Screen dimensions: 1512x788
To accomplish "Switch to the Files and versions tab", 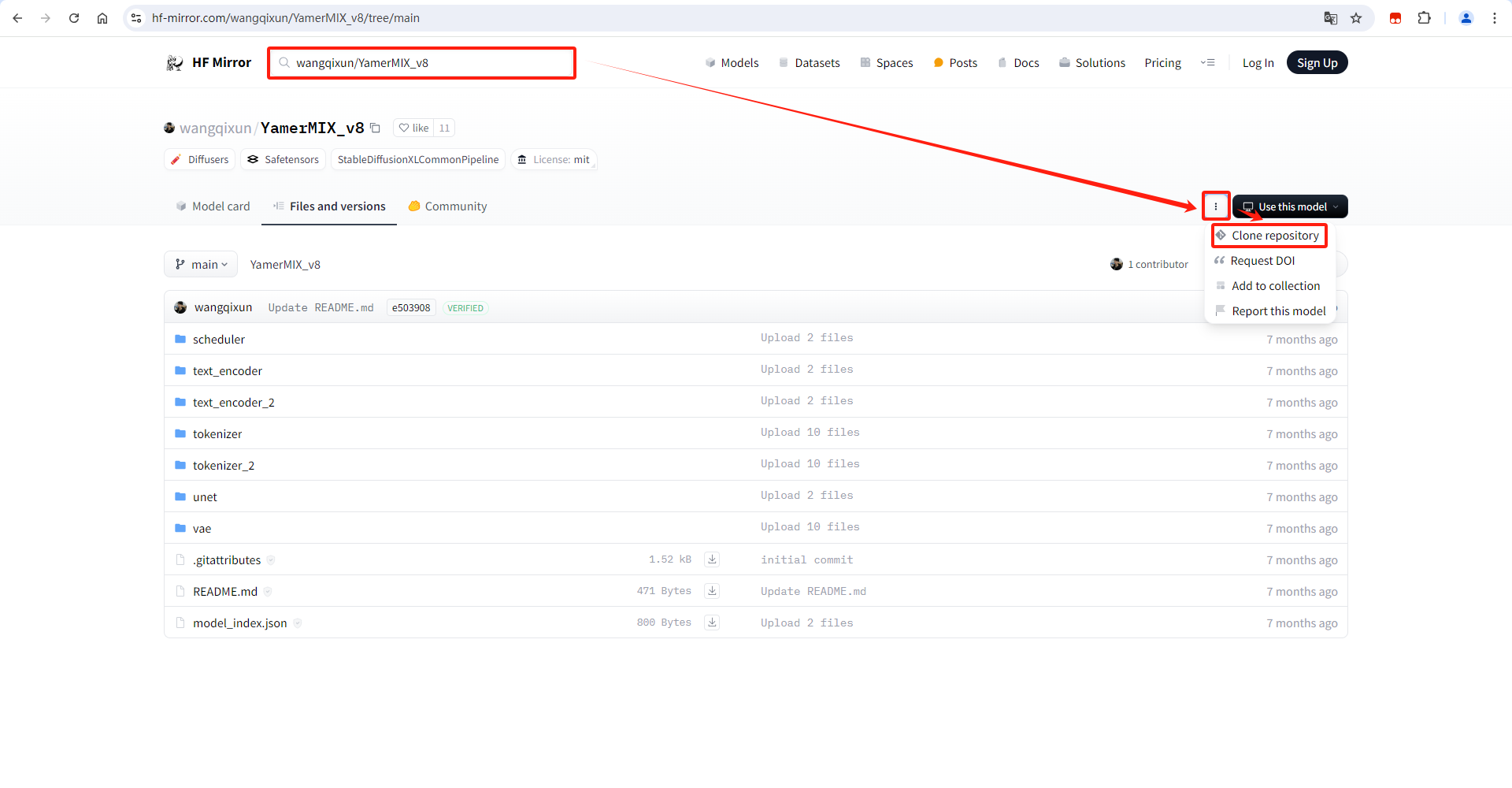I will click(329, 206).
